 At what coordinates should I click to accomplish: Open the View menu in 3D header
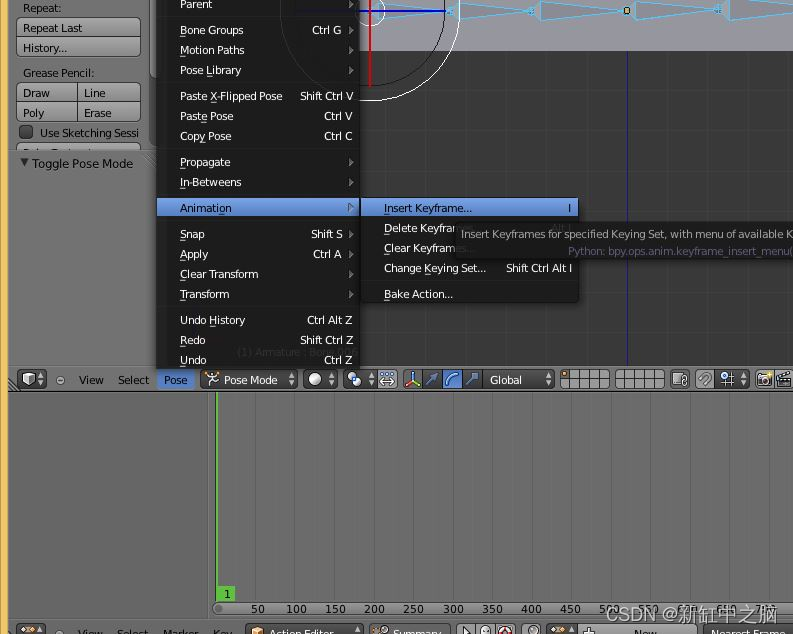pos(91,380)
